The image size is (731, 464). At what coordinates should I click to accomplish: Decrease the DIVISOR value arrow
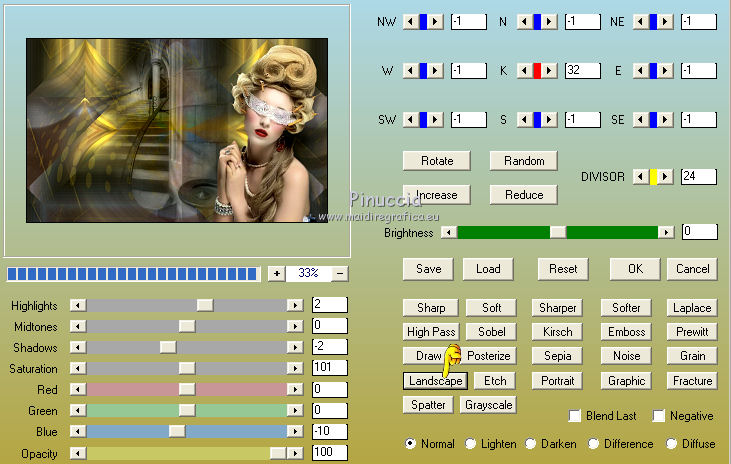point(641,177)
